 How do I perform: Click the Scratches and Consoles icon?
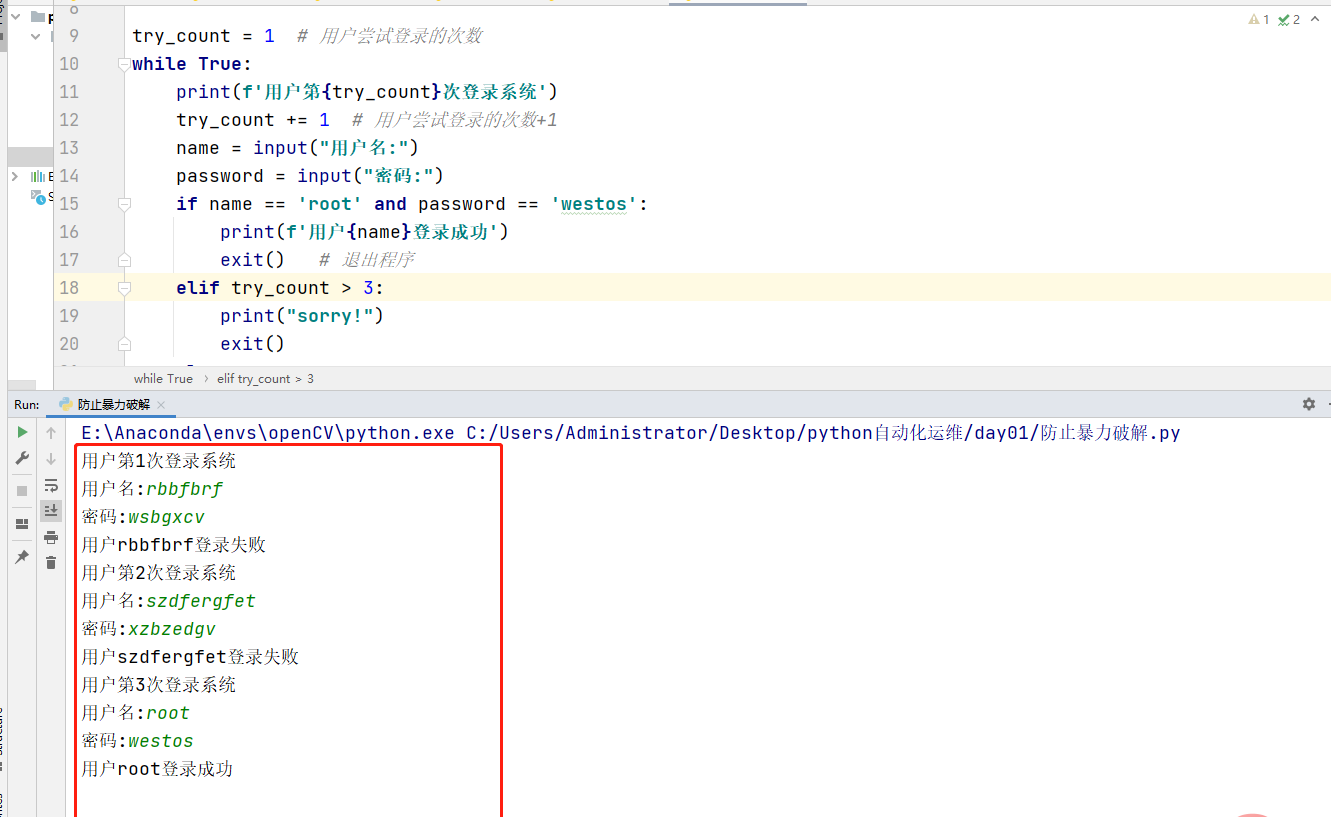(38, 196)
